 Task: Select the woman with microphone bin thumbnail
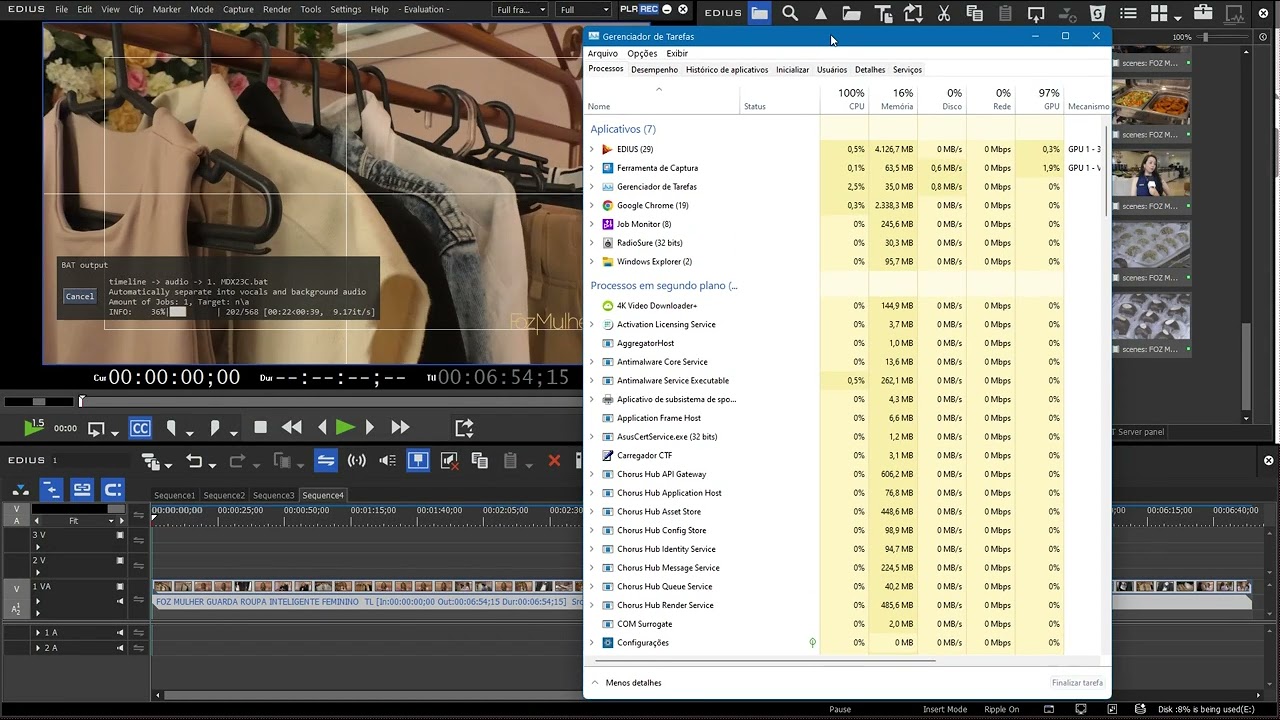click(1152, 175)
